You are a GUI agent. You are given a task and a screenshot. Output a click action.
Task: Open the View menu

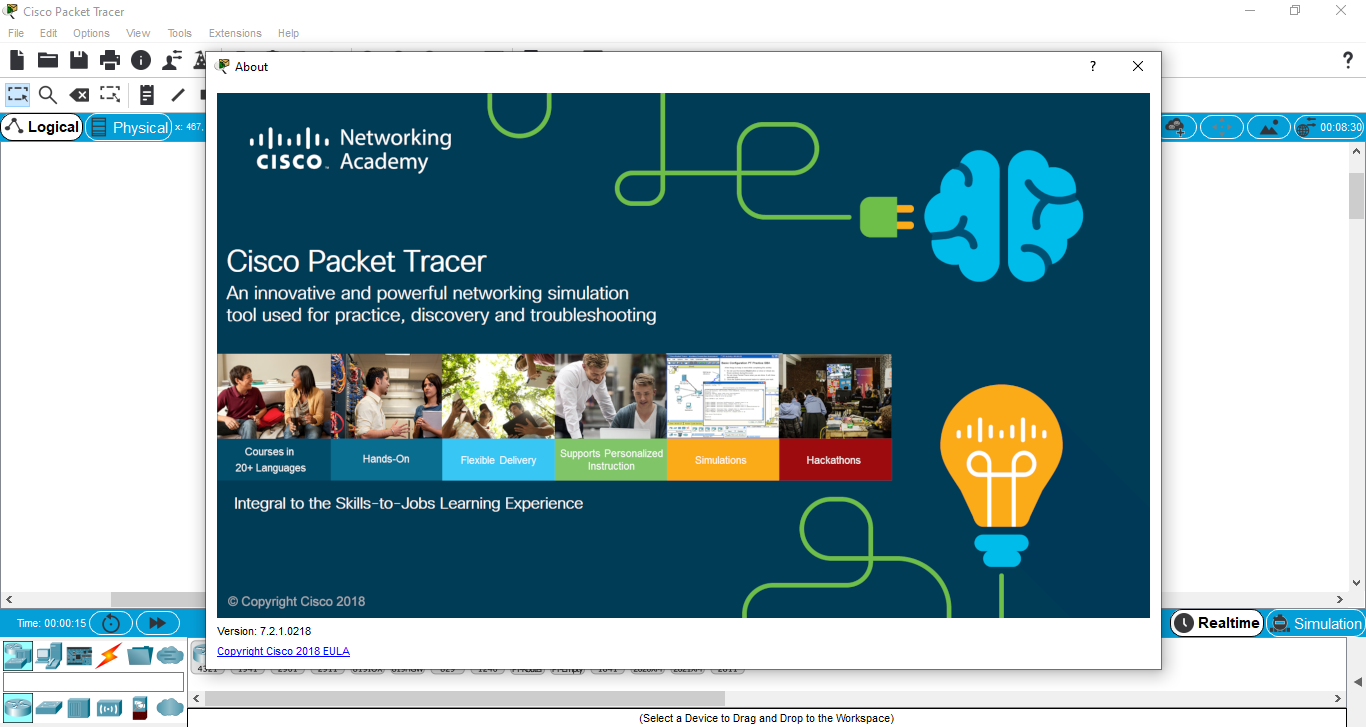click(138, 33)
